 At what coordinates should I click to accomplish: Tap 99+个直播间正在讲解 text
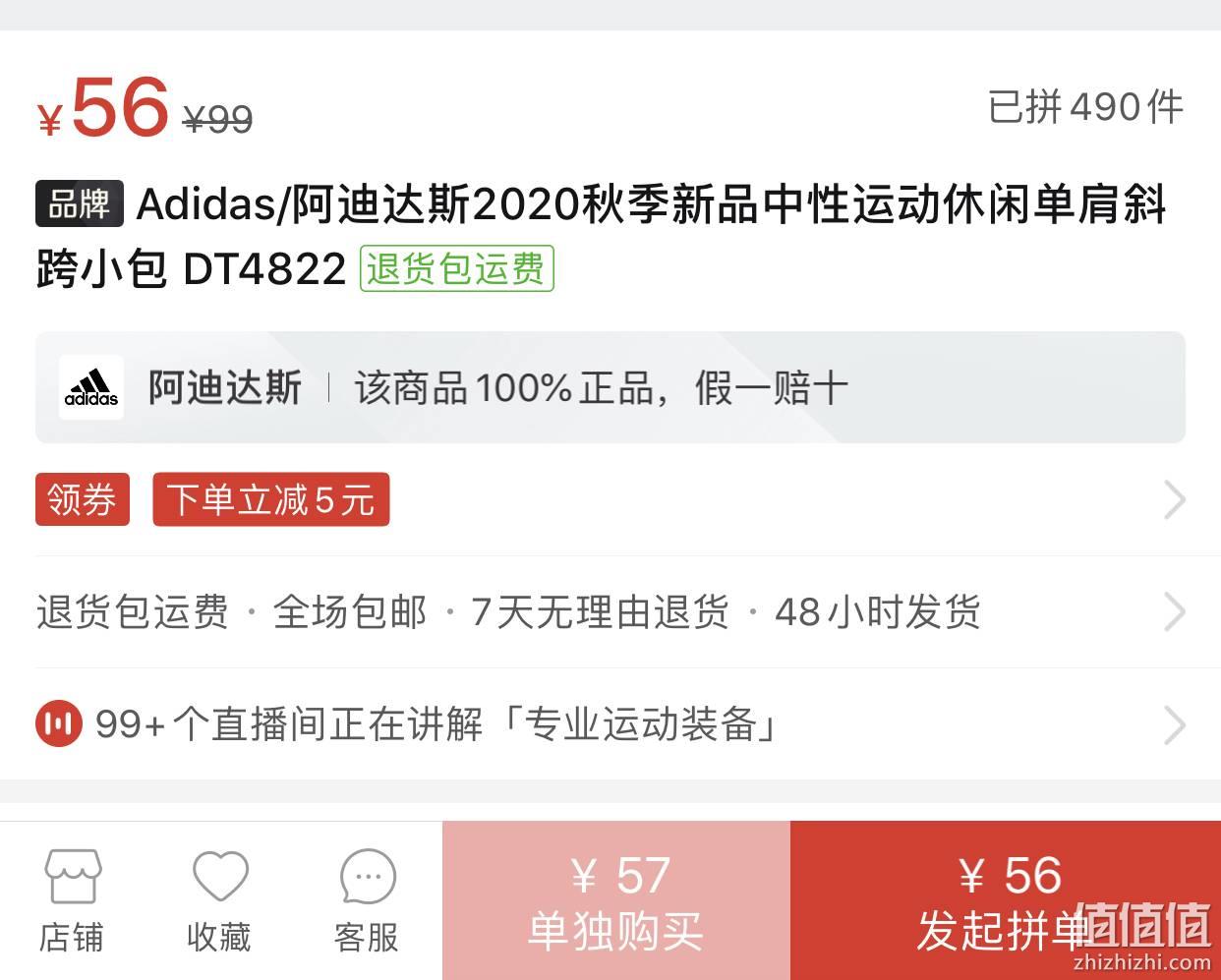289,724
